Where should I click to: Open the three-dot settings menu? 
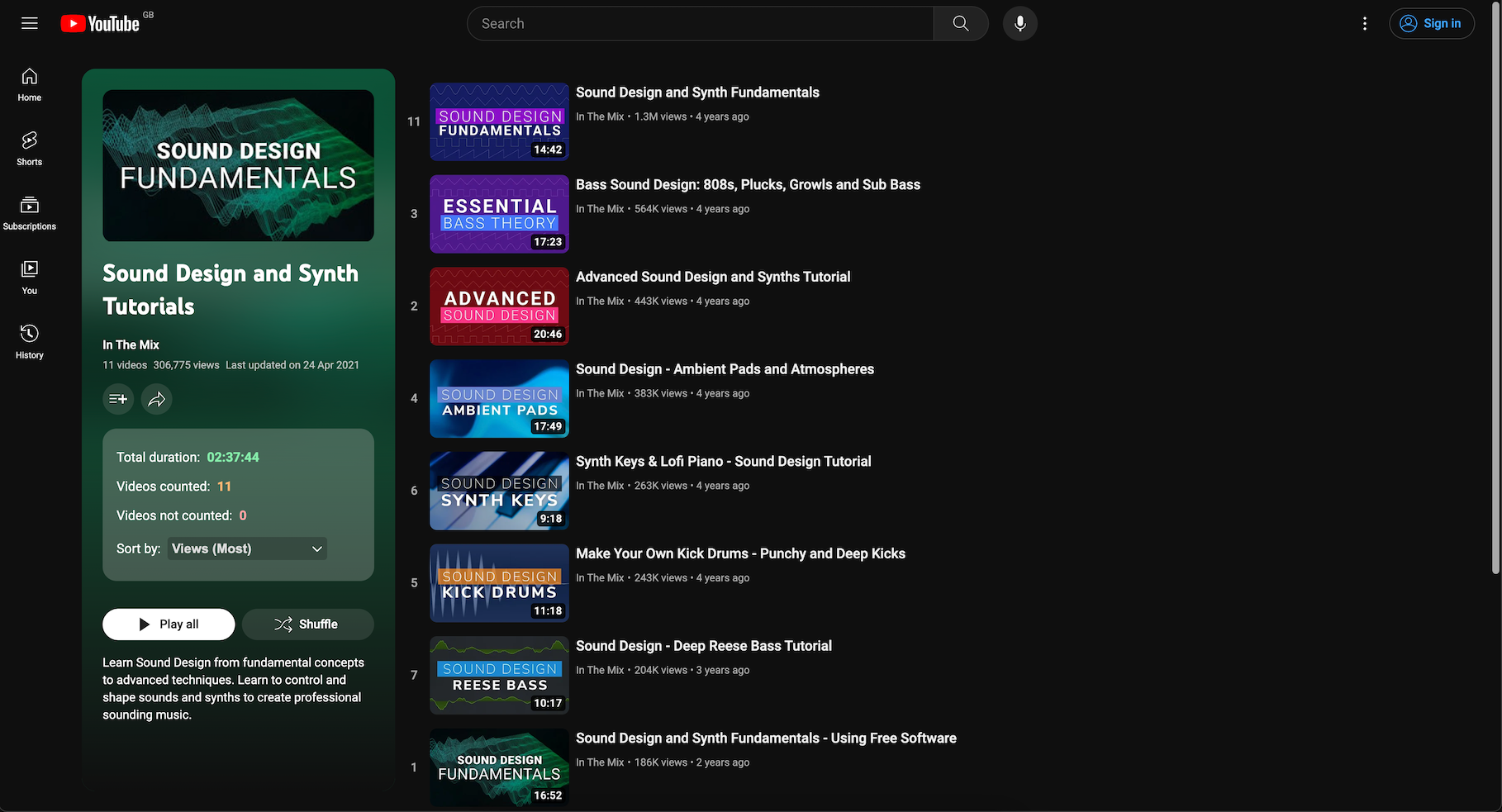(x=1364, y=24)
